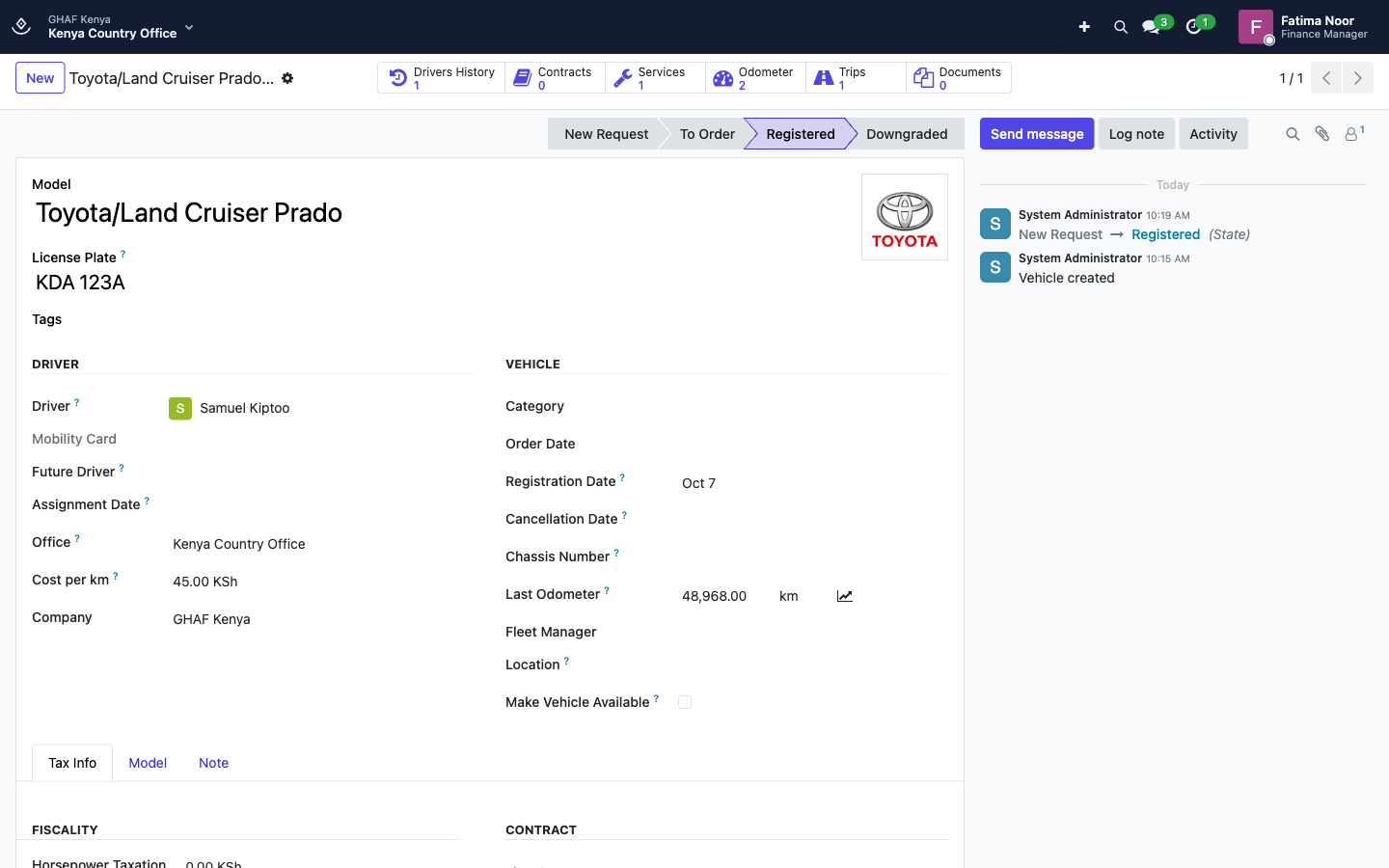This screenshot has height=868, width=1389.
Task: Select the Office field Kenya Country Office
Action: [x=239, y=544]
